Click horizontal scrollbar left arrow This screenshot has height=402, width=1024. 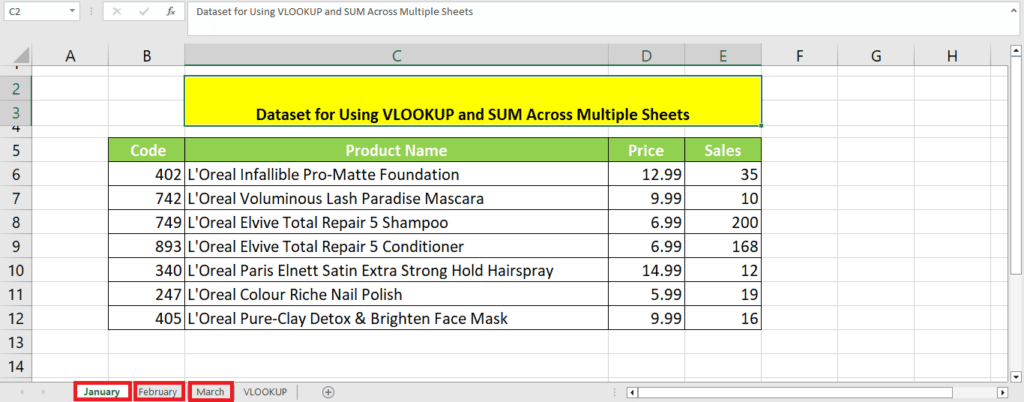(631, 392)
